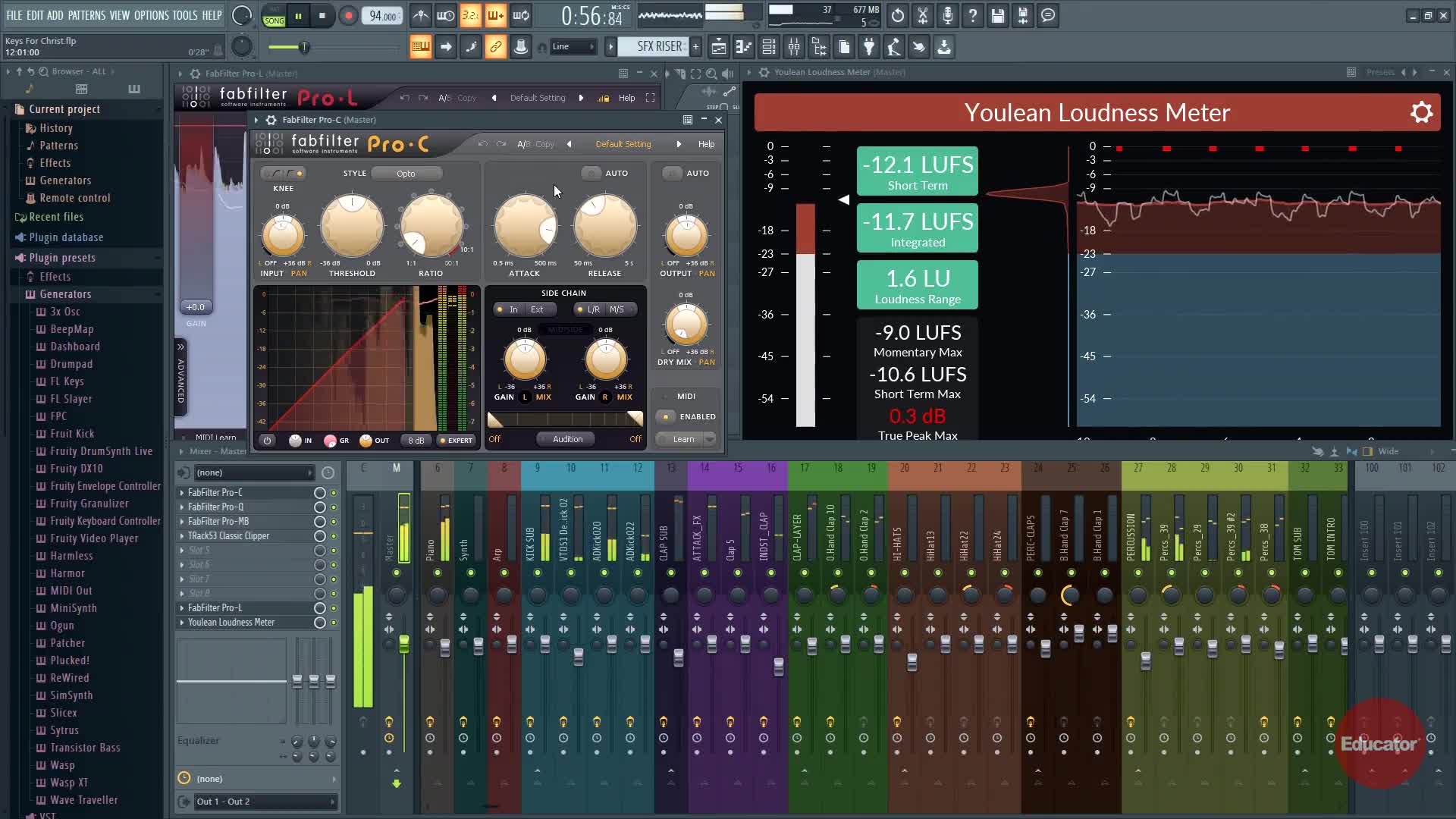Open Youlean Loudness Meter settings gear

1421,113
